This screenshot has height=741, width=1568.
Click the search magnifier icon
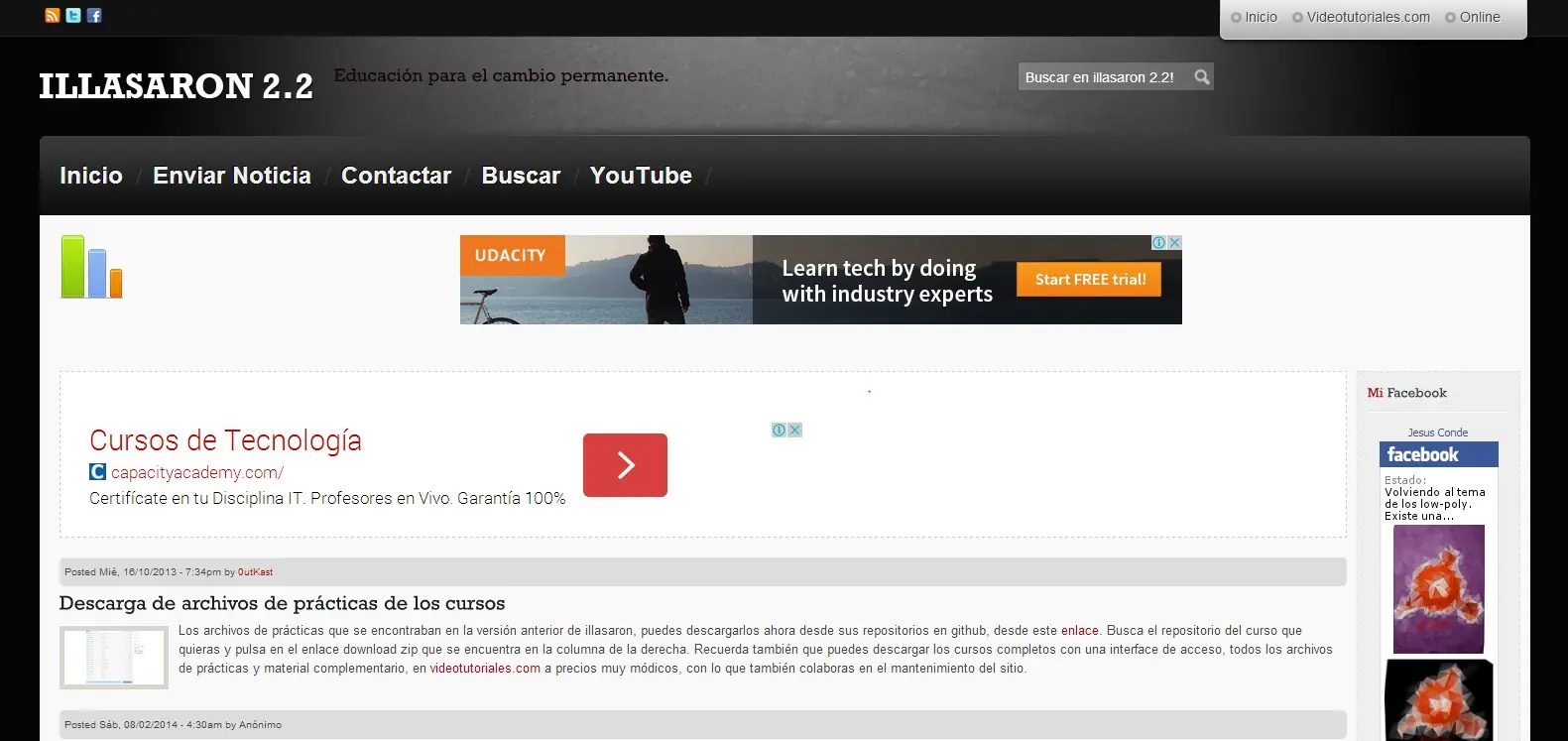(1201, 77)
